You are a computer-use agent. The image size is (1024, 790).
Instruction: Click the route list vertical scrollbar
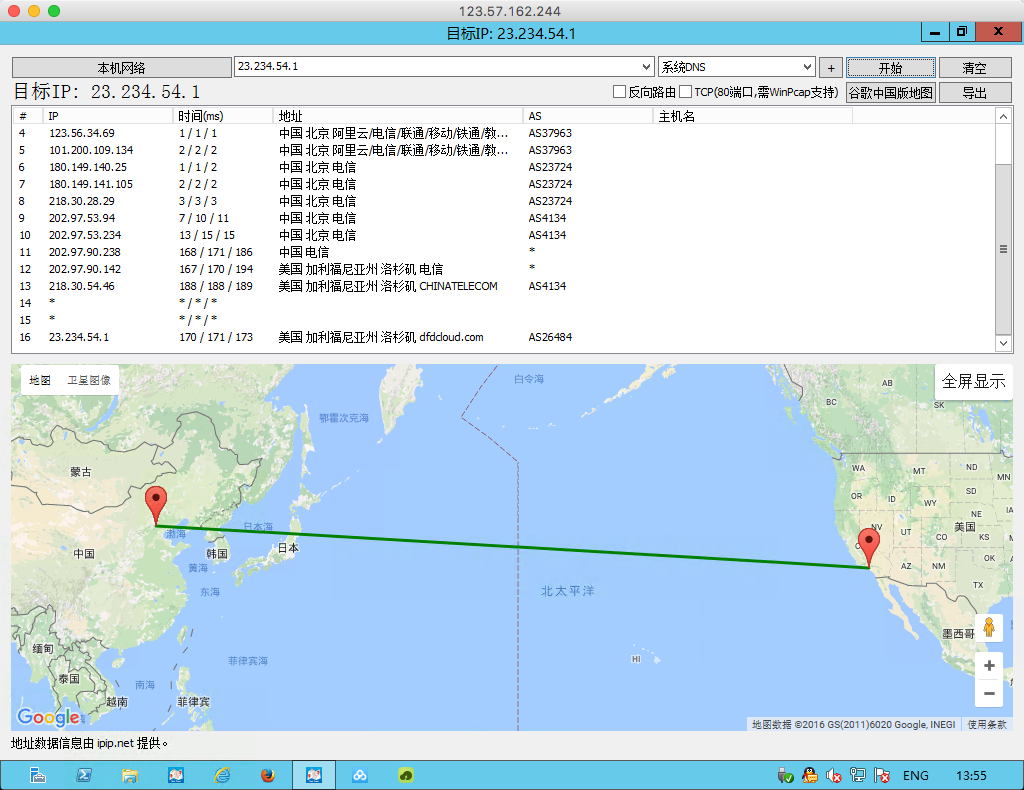(x=1004, y=249)
